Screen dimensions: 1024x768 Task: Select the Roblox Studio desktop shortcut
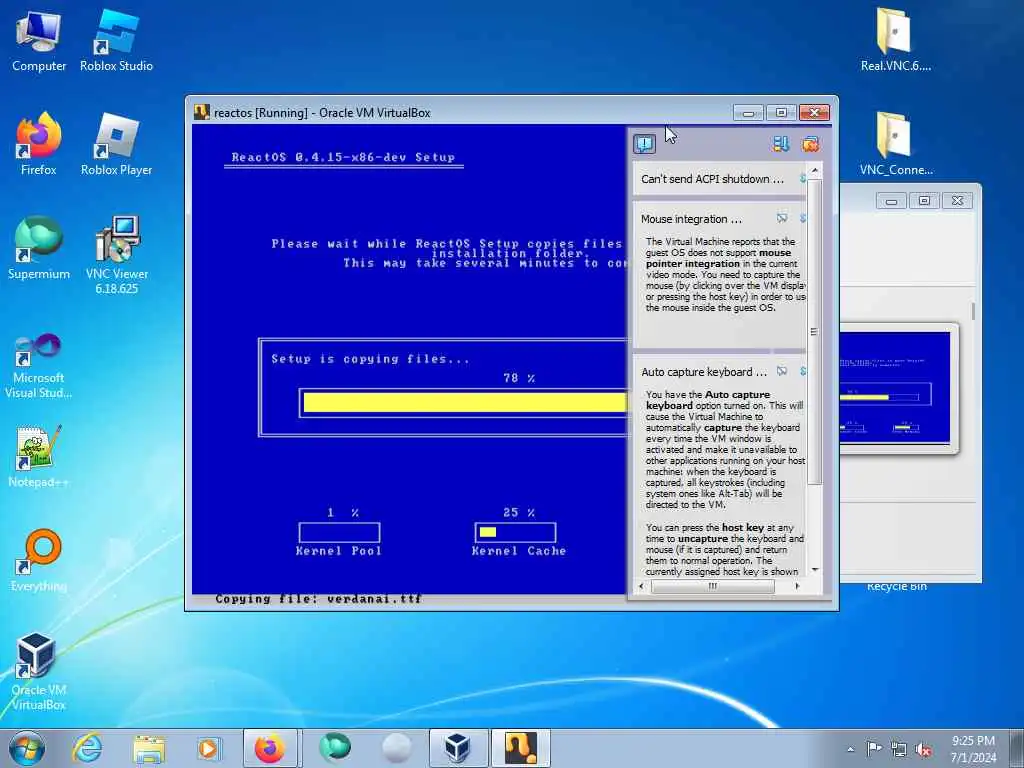click(x=116, y=40)
